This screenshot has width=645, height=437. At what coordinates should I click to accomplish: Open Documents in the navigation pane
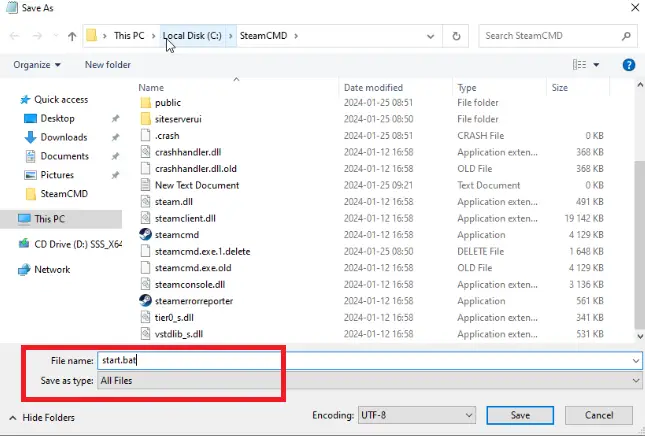click(x=65, y=156)
